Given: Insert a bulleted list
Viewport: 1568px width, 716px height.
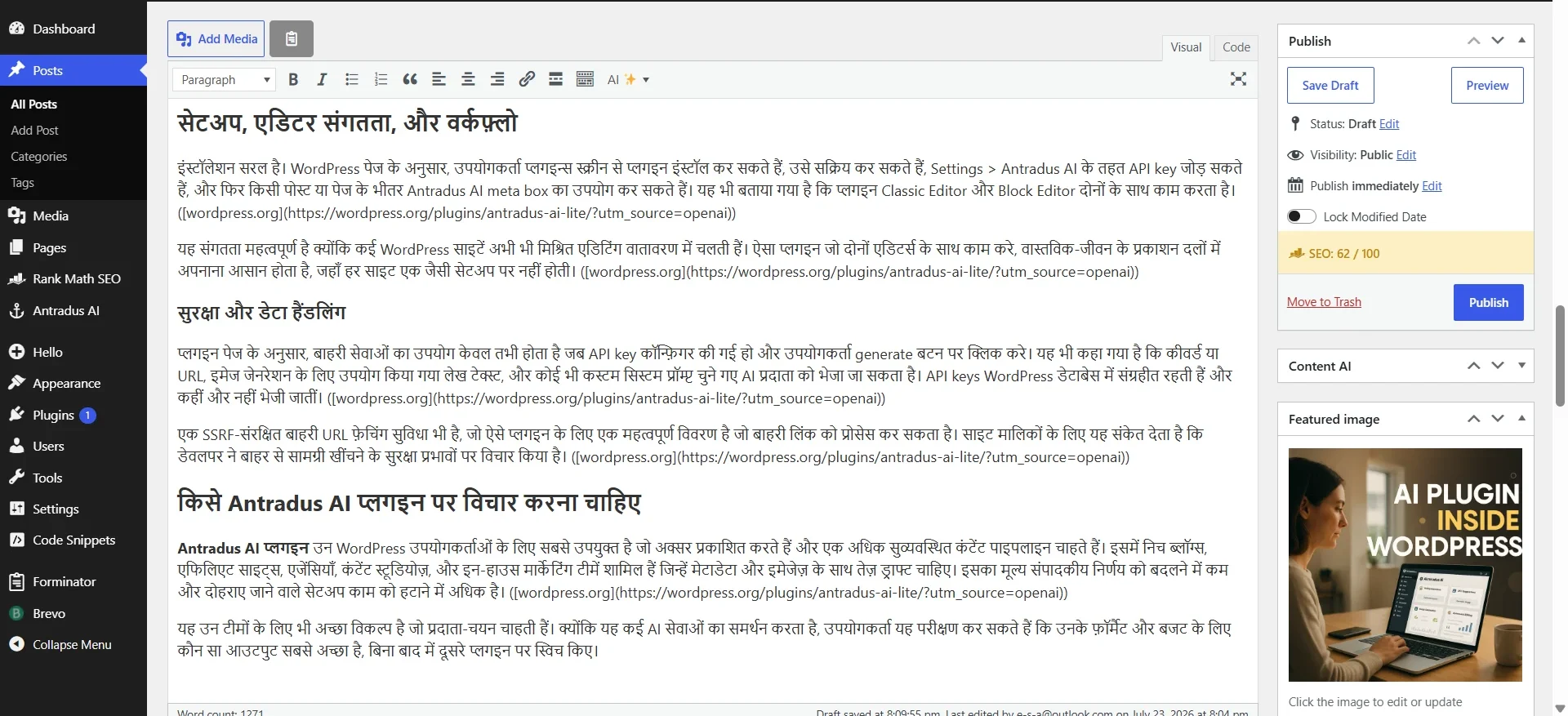Looking at the screenshot, I should 352,79.
